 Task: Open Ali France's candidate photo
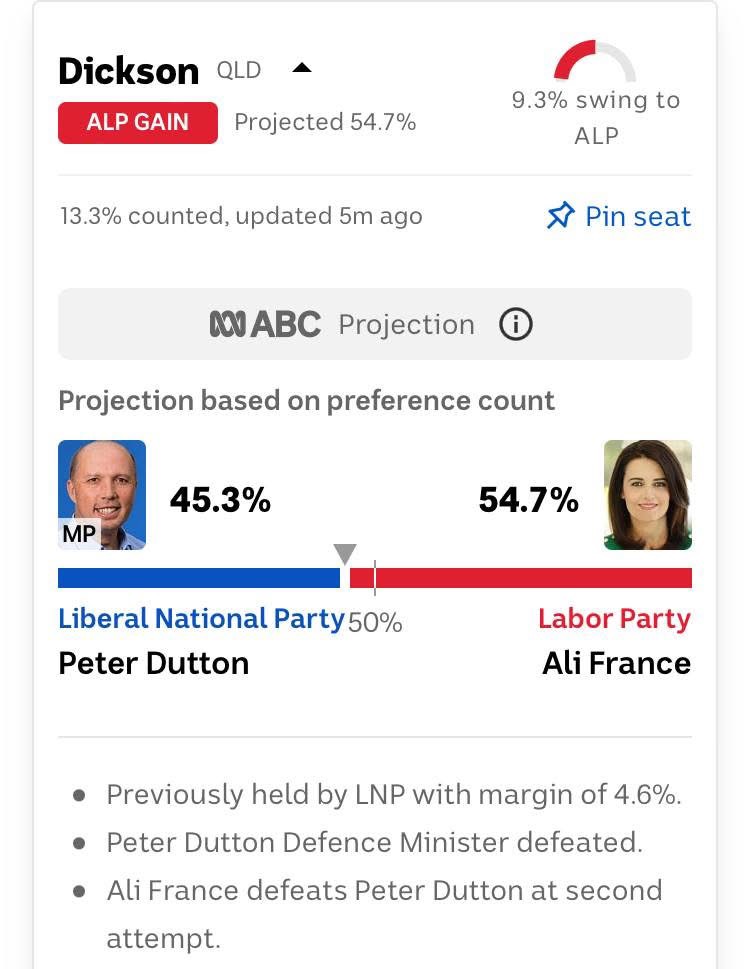pyautogui.click(x=647, y=494)
